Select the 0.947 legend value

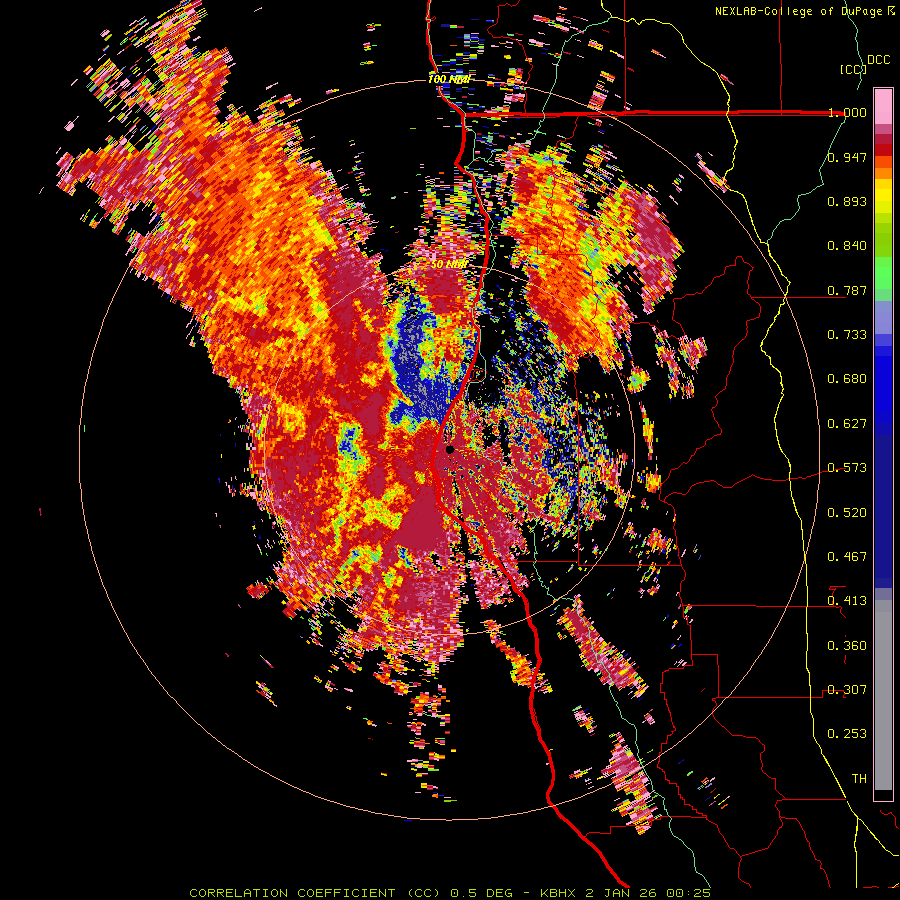point(847,157)
